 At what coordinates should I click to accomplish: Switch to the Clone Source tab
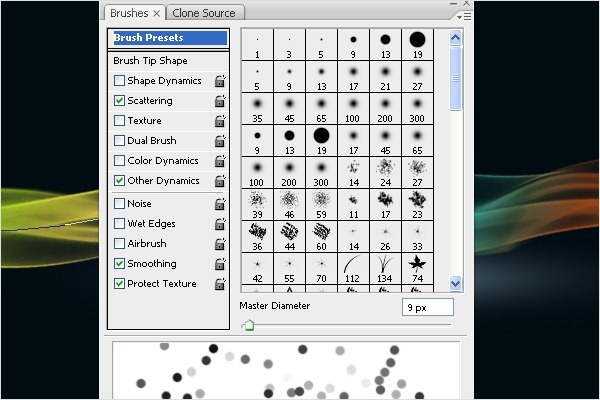point(204,13)
